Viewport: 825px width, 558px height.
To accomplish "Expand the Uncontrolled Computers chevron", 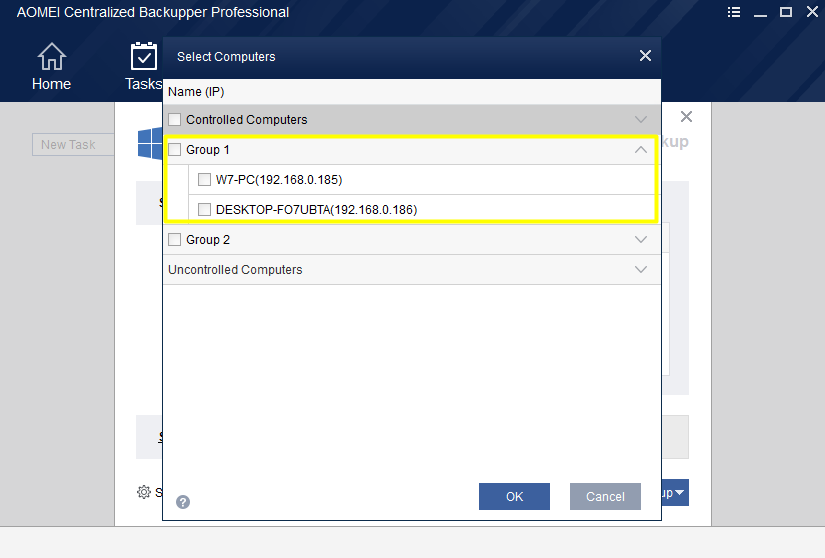I will coord(640,269).
